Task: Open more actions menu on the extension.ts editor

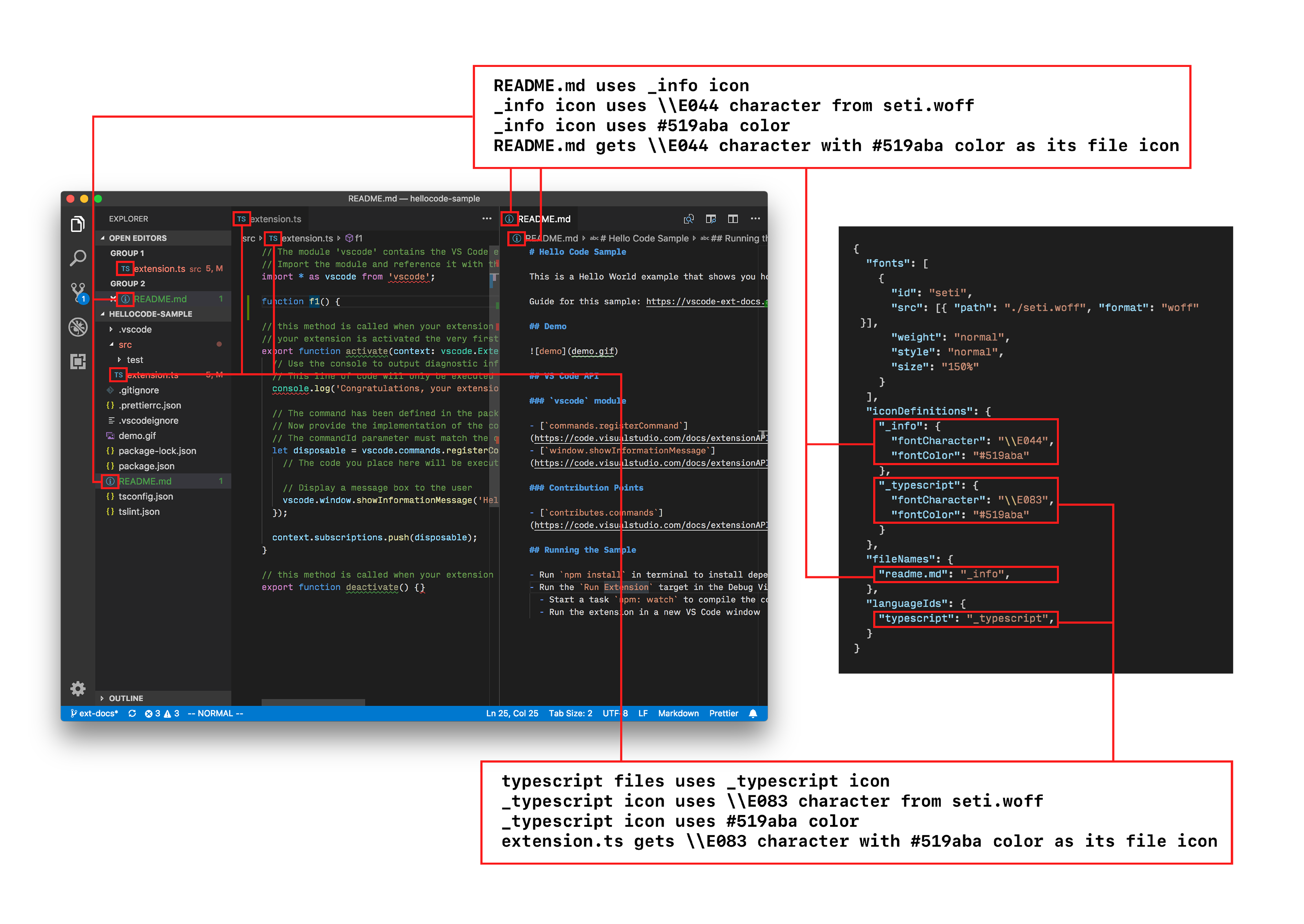Action: pyautogui.click(x=487, y=218)
